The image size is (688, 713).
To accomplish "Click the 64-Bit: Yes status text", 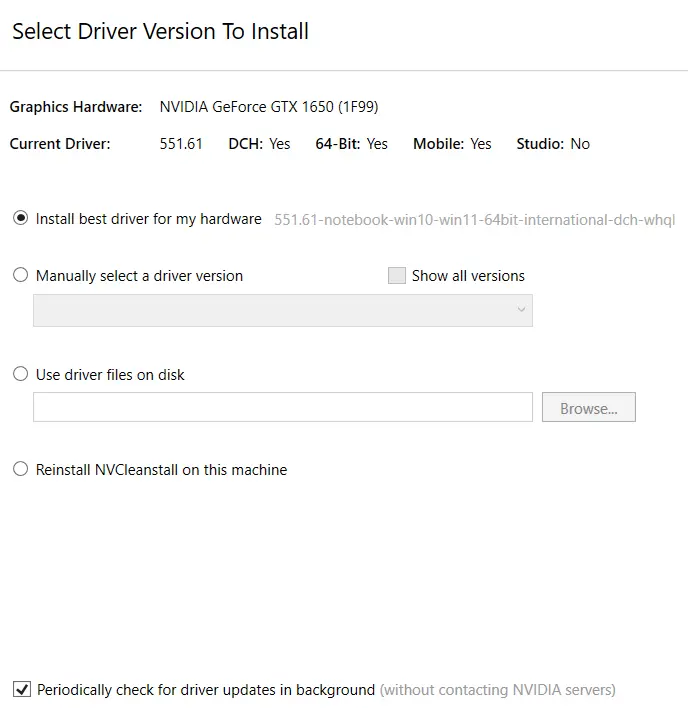I will point(352,144).
